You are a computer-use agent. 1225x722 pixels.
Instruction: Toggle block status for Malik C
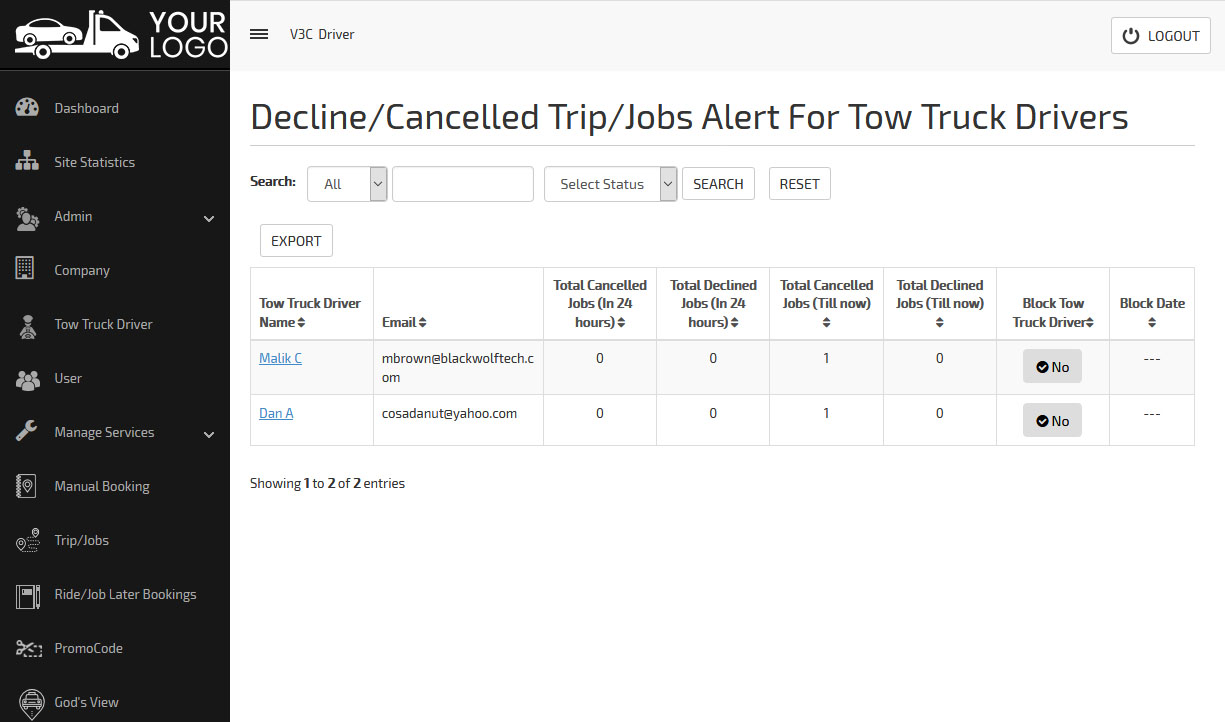click(1052, 367)
